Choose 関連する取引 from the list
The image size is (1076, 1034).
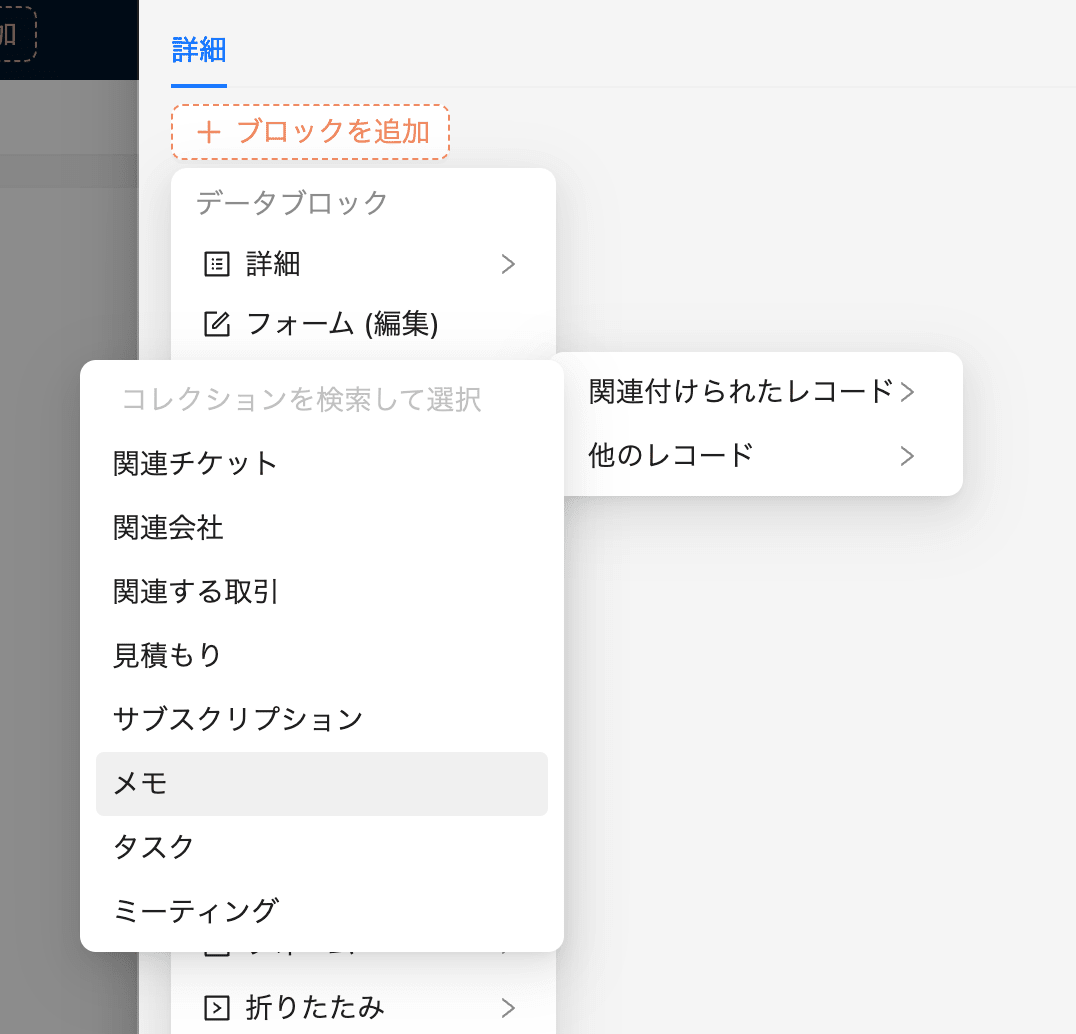[x=321, y=592]
